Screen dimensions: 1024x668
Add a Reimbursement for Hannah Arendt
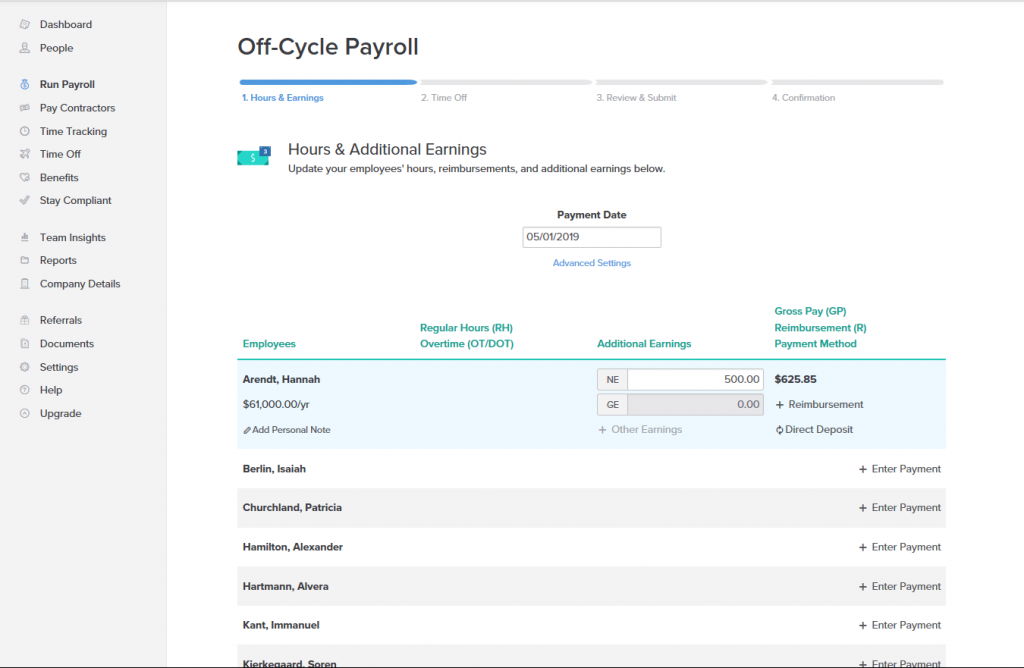tap(820, 404)
